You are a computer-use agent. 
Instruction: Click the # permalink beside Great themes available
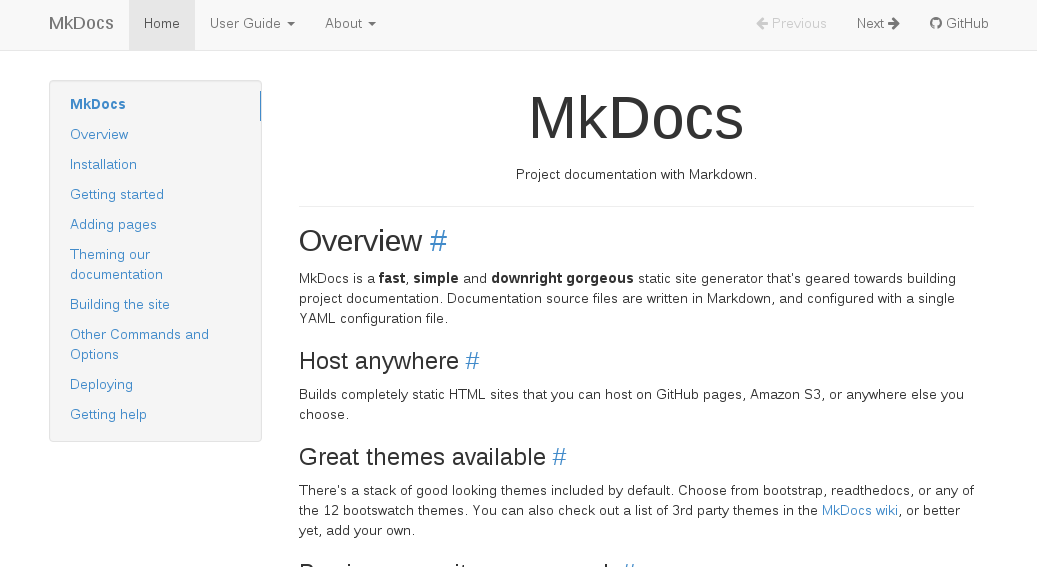point(560,457)
